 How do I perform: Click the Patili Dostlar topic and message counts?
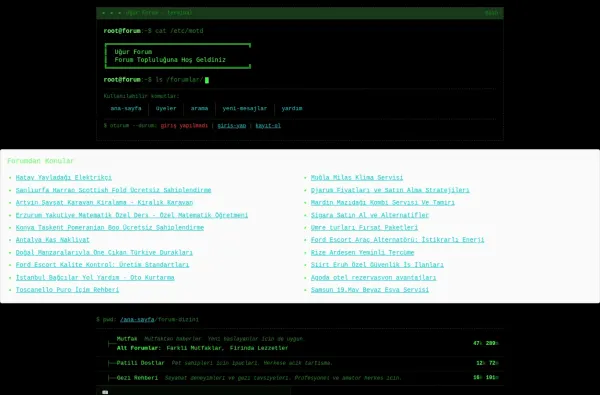(x=487, y=363)
